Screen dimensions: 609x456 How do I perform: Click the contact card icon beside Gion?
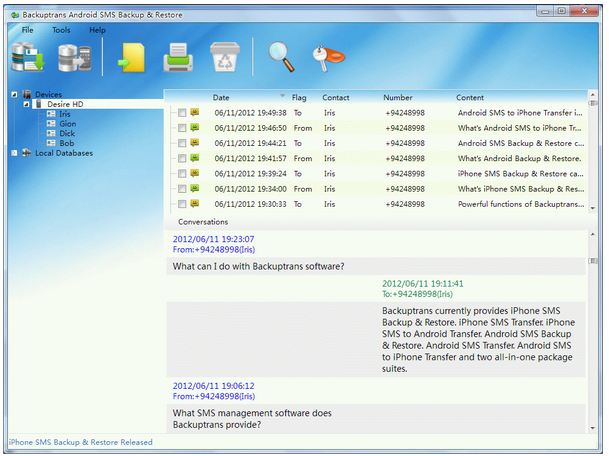point(51,124)
